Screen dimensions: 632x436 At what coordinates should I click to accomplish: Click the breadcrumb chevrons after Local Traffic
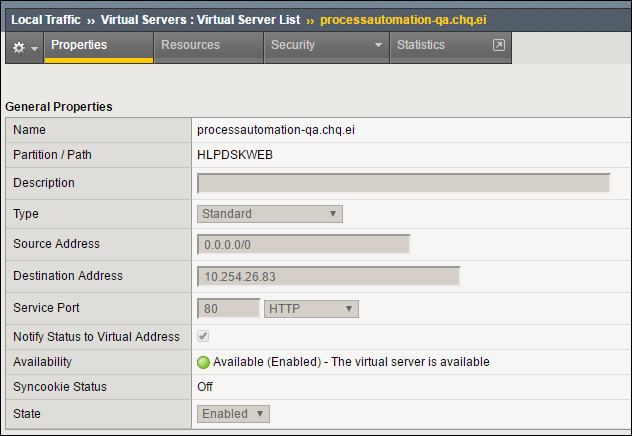pos(91,21)
